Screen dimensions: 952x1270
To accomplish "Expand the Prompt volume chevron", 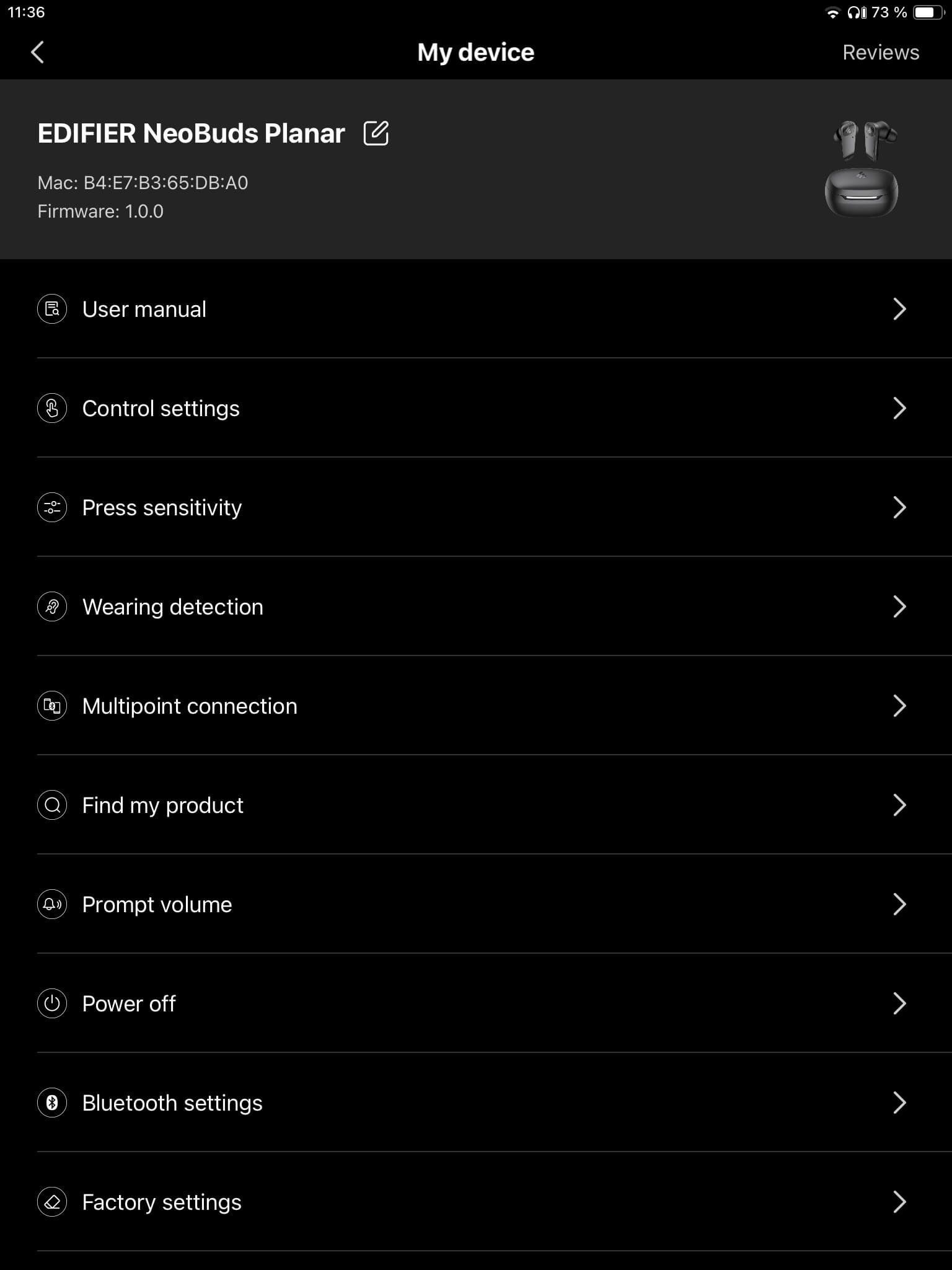I will [899, 904].
